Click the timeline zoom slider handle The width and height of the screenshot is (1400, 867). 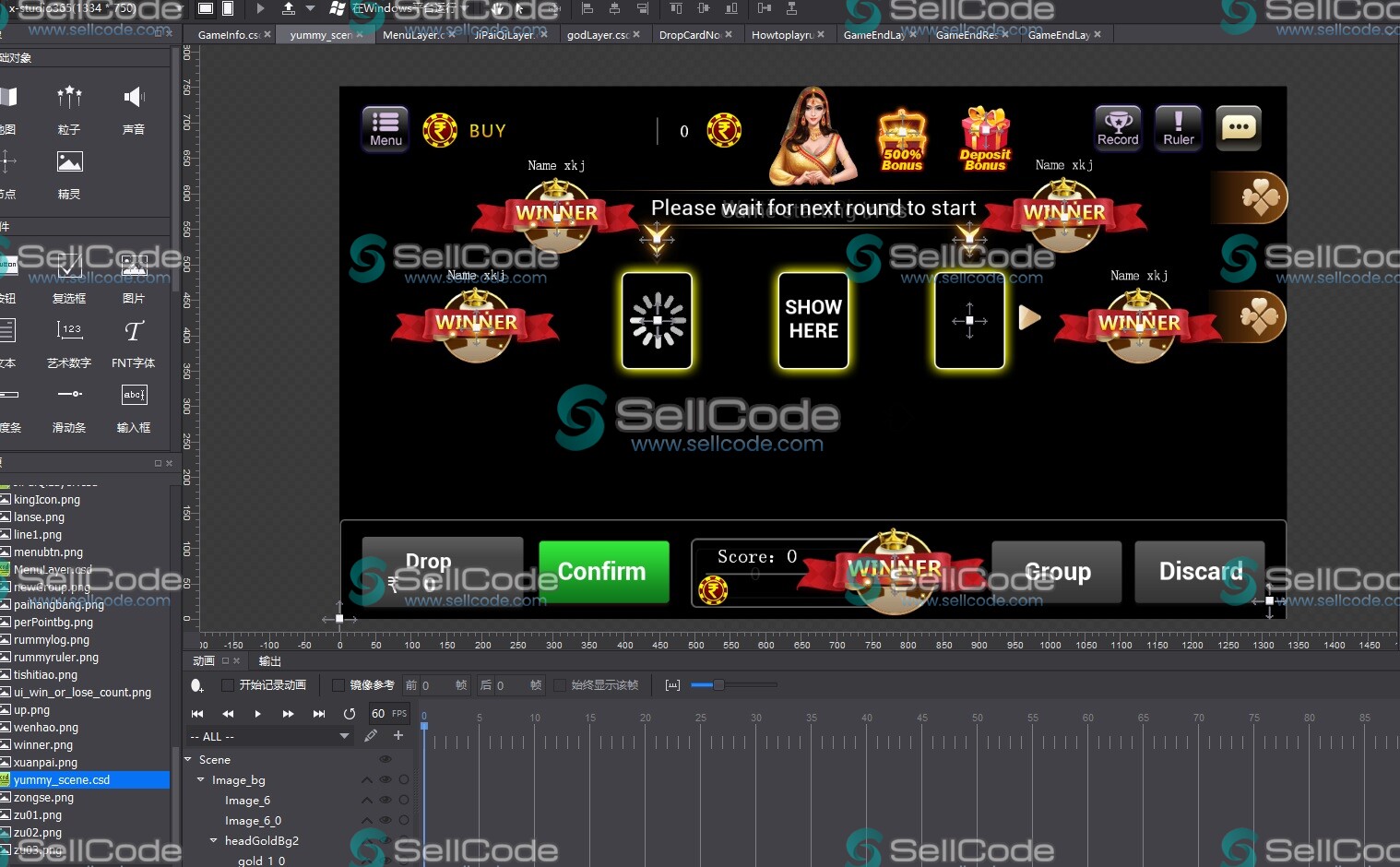[718, 685]
